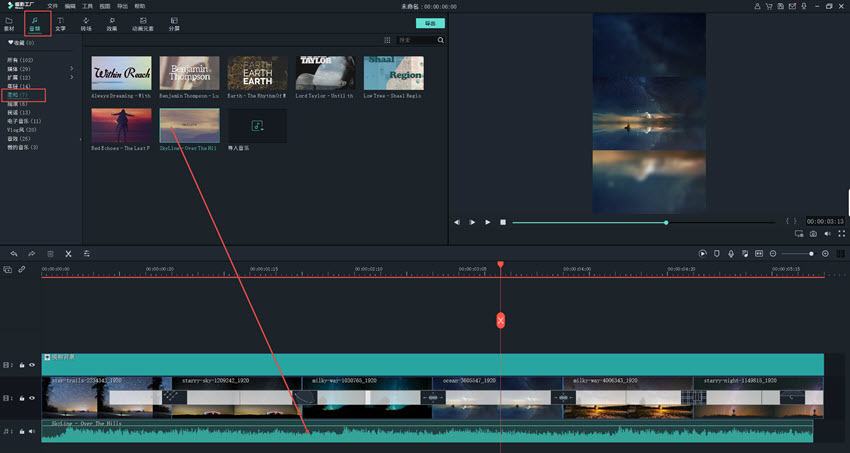850x453 pixels.
Task: Click the voiceover microphone icon
Action: [731, 254]
